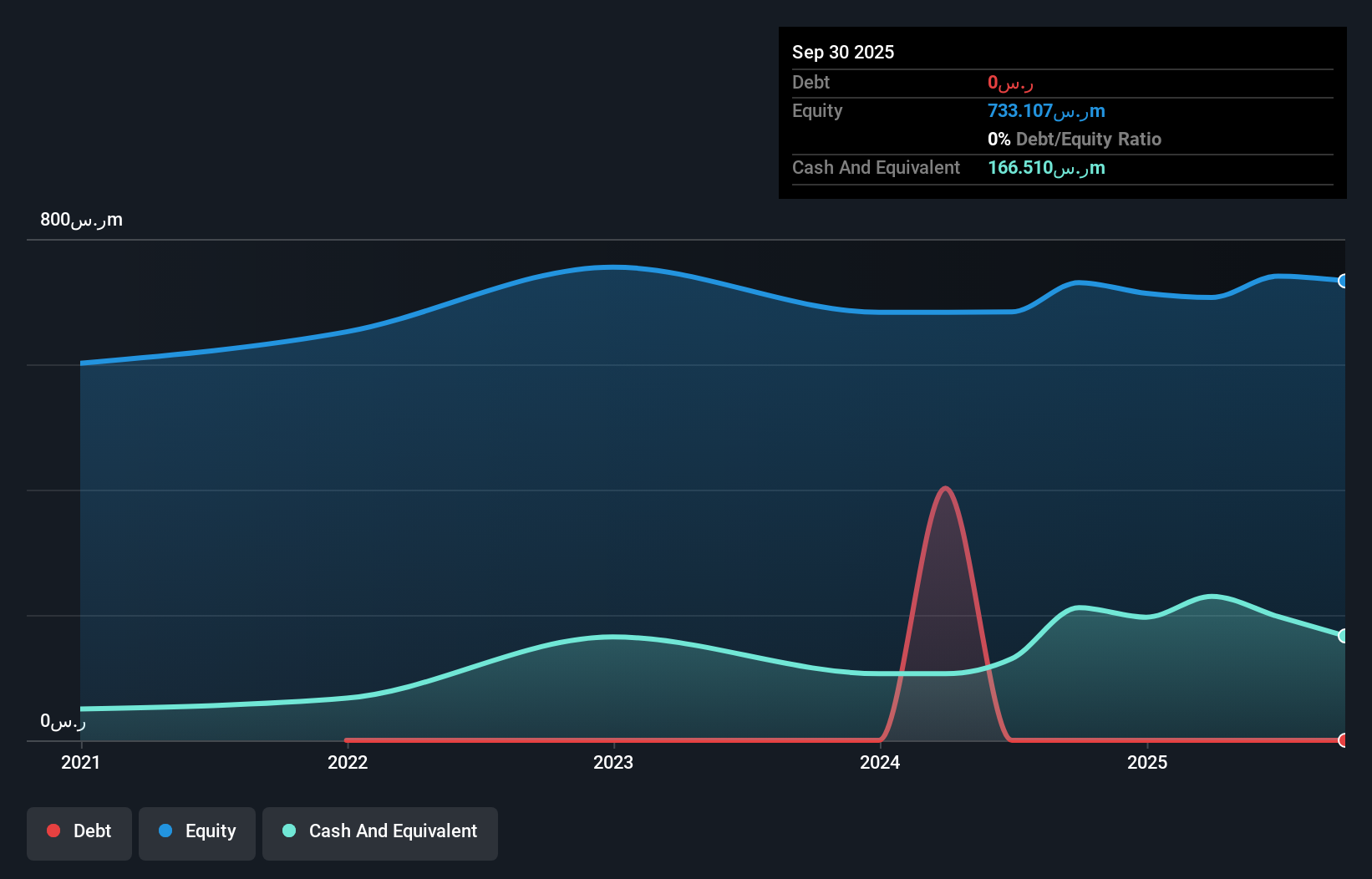Click the 0% Debt/Equity Ratio text

pos(1075,140)
